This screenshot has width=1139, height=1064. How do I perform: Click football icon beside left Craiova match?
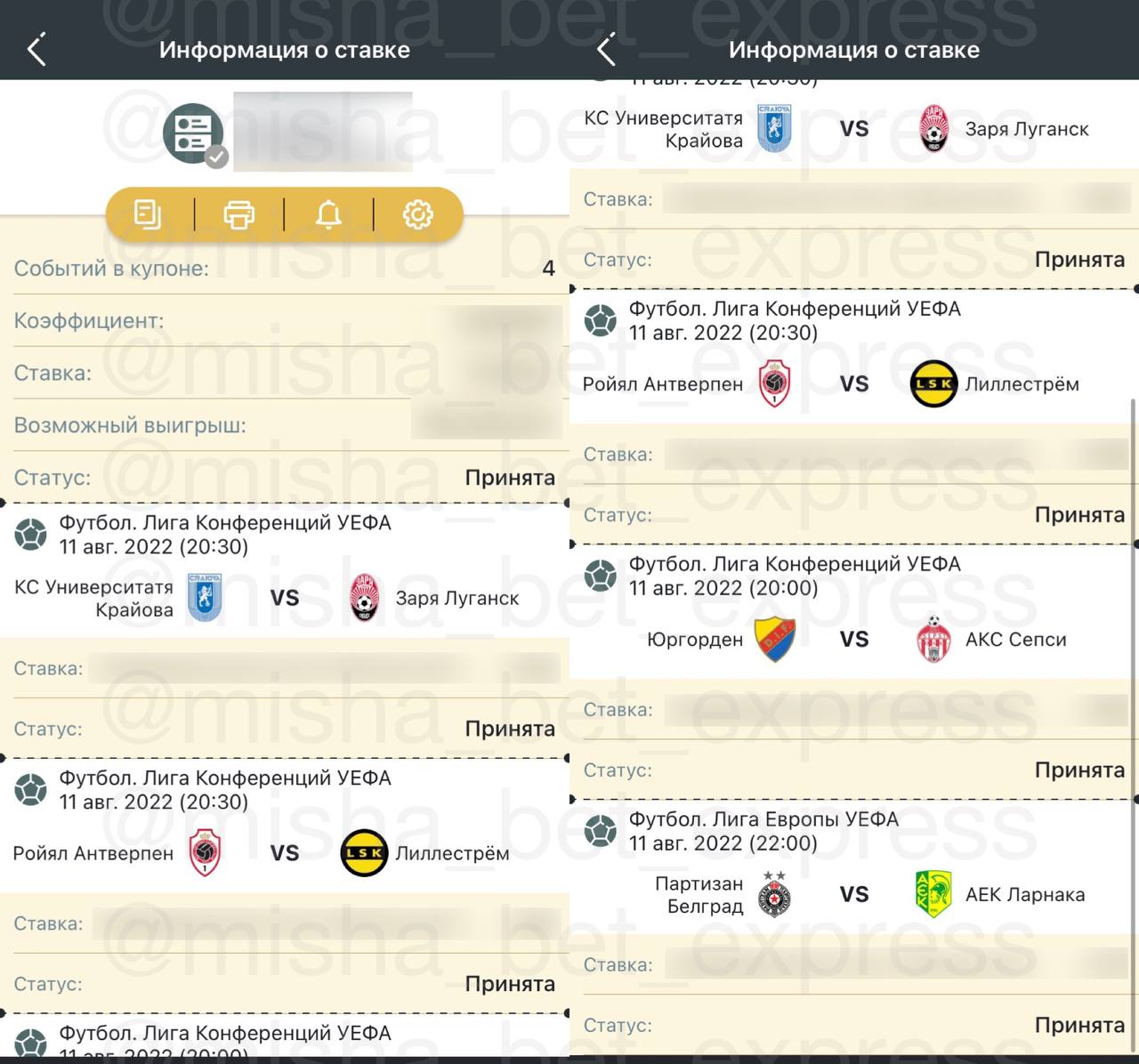point(31,534)
